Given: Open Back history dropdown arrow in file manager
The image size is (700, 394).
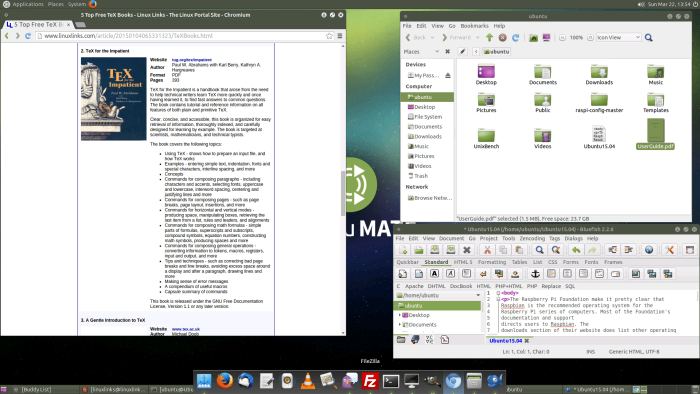Looking at the screenshot, I should [432, 37].
